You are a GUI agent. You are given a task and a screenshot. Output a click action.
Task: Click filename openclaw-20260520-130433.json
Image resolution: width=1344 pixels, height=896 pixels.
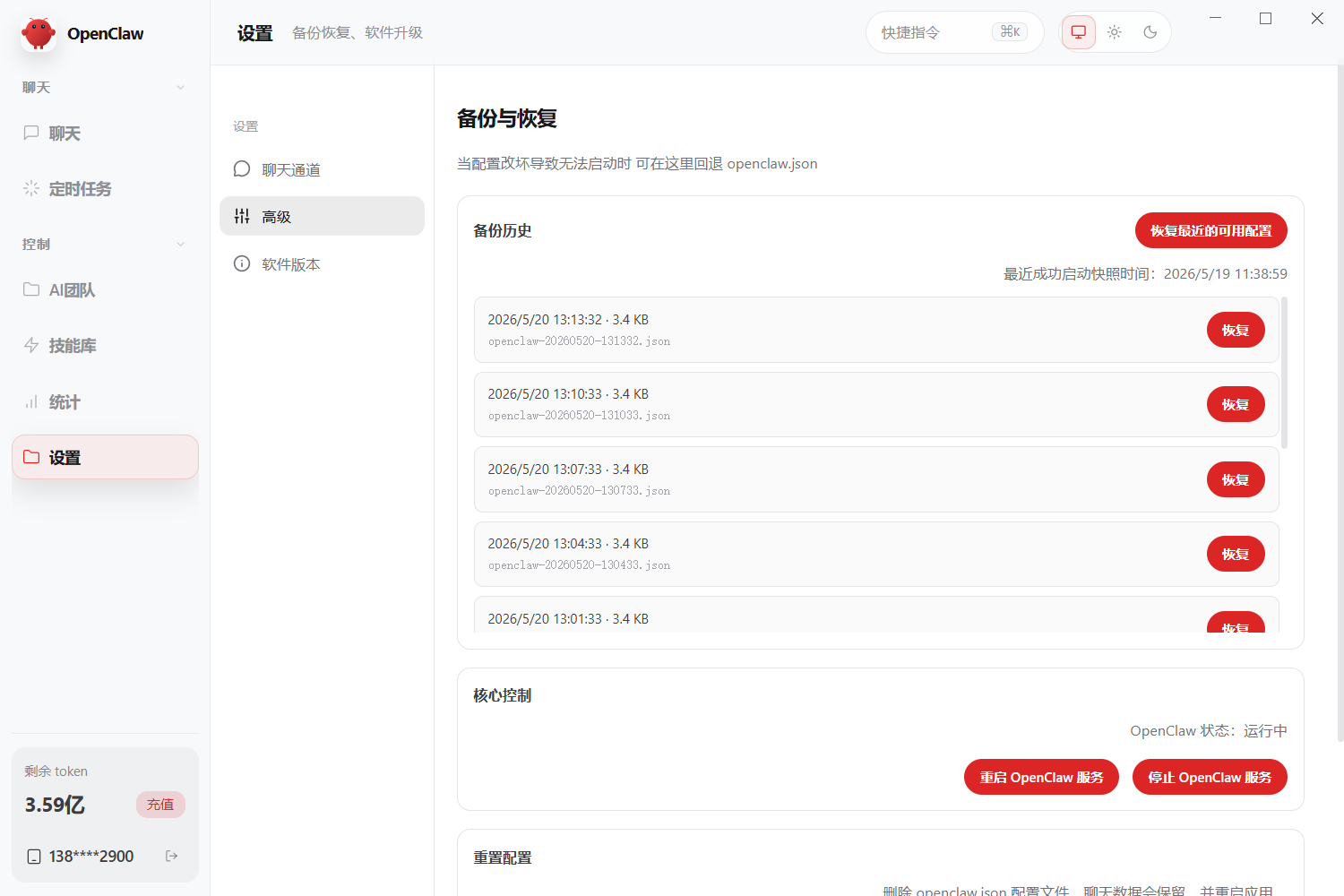click(x=579, y=565)
